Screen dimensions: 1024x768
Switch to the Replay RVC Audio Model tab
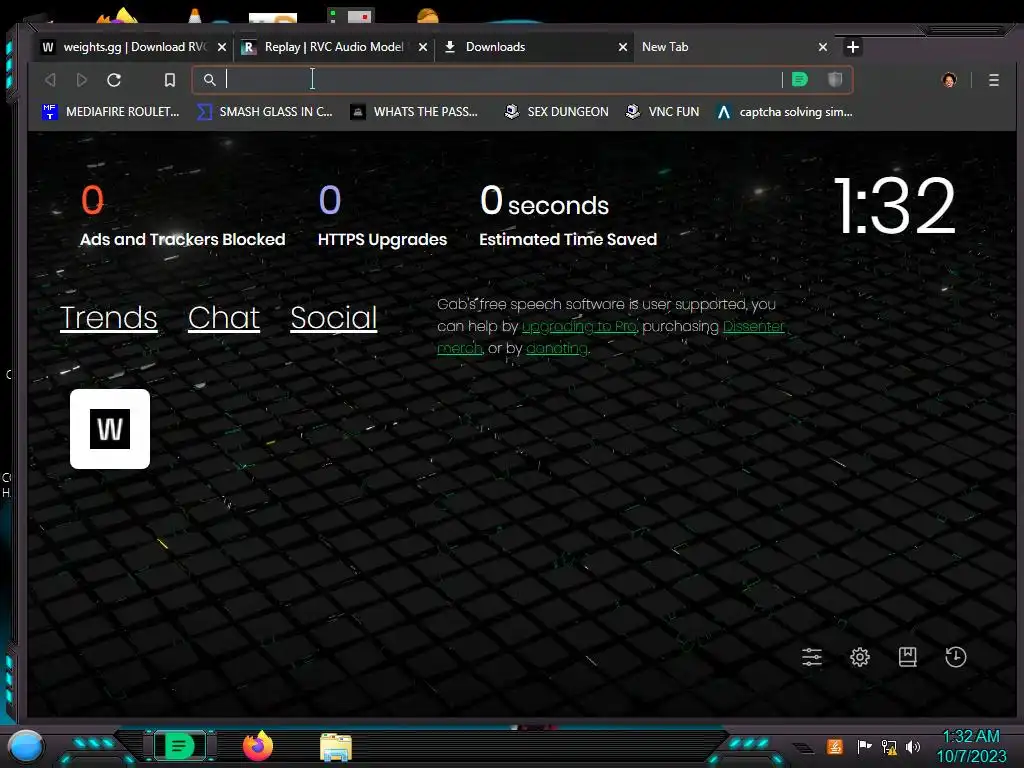click(x=334, y=47)
